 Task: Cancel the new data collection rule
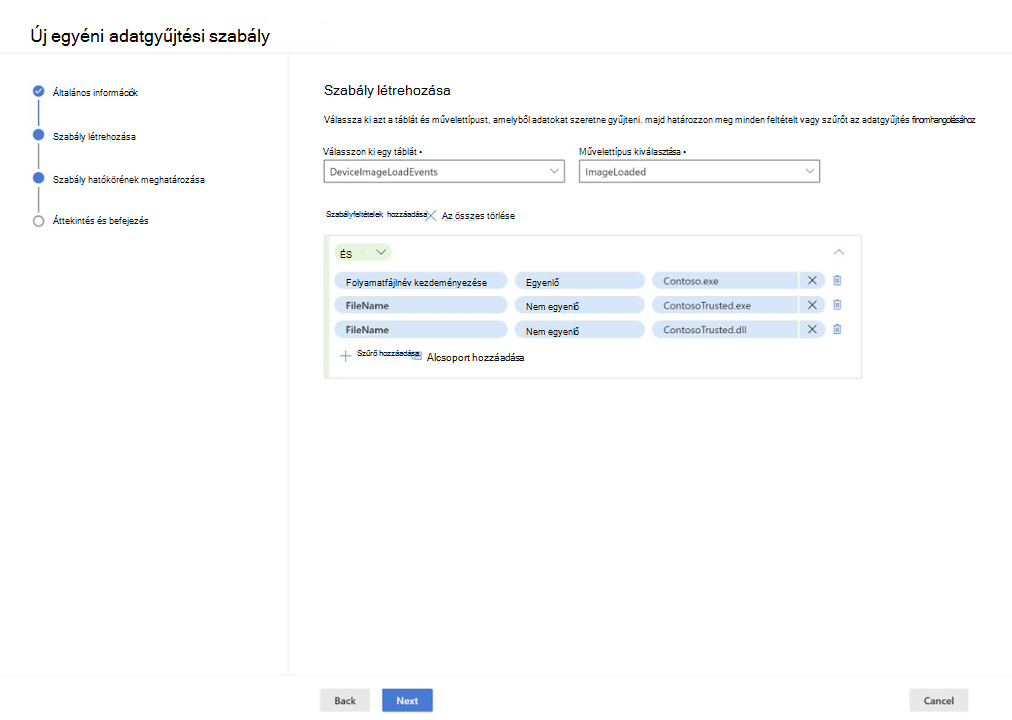tap(938, 700)
